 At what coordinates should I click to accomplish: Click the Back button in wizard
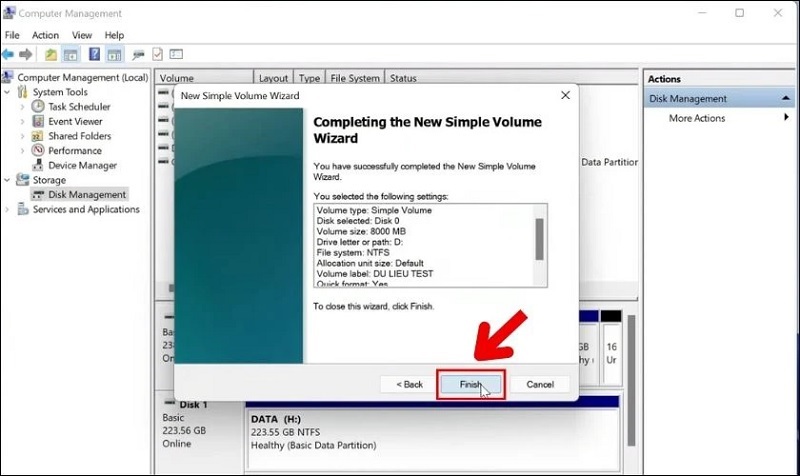point(410,384)
